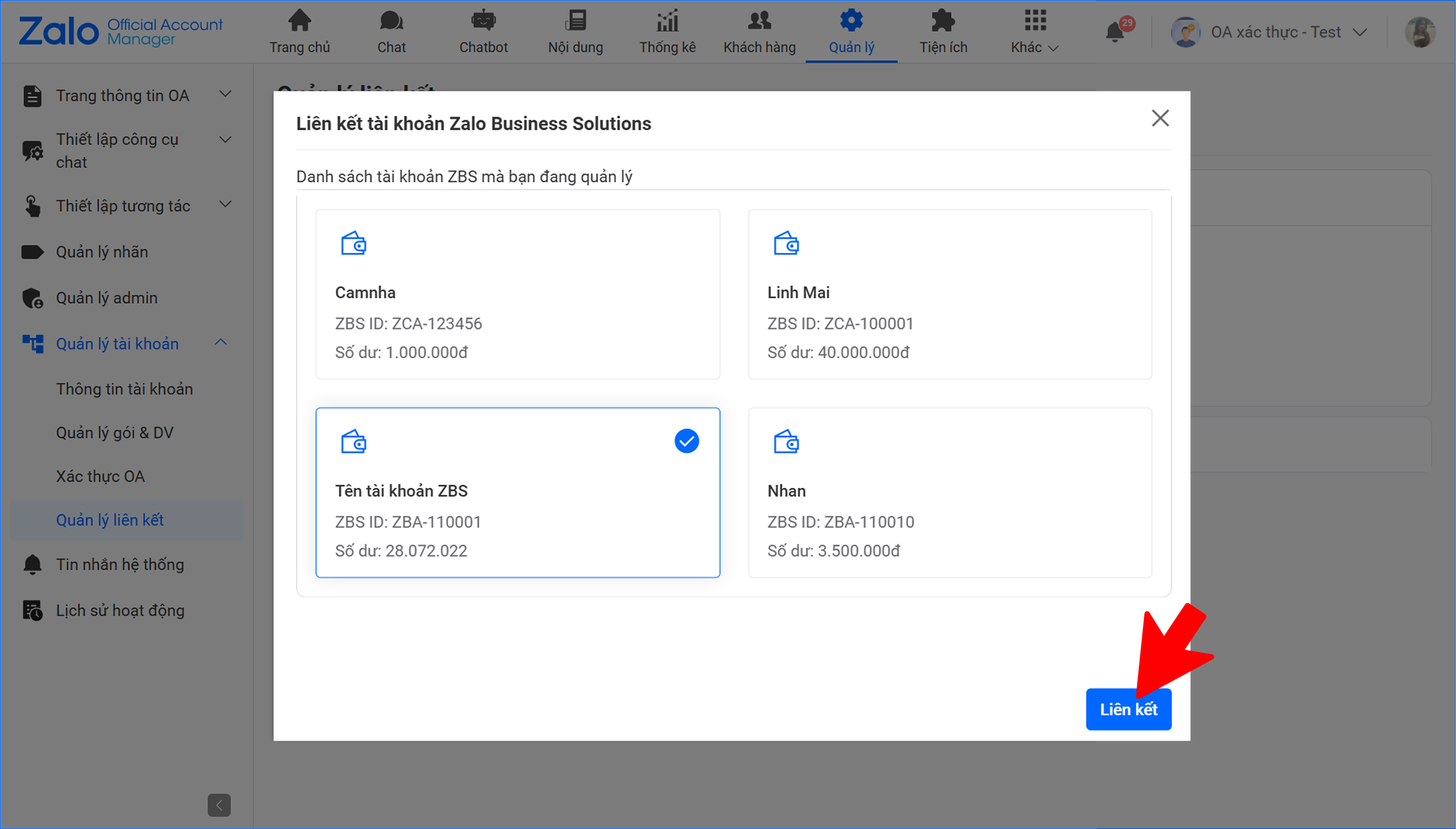
Task: Open the Khách hàng customers icon
Action: (759, 21)
